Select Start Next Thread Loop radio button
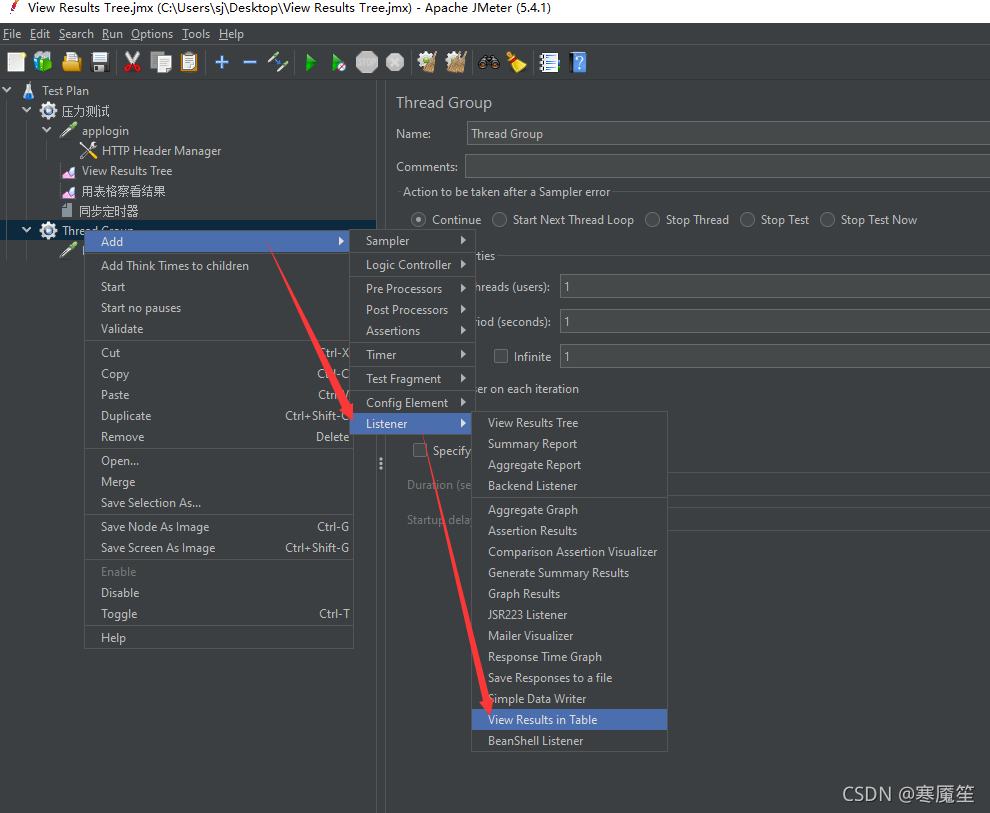Viewport: 990px width, 813px height. tap(499, 220)
